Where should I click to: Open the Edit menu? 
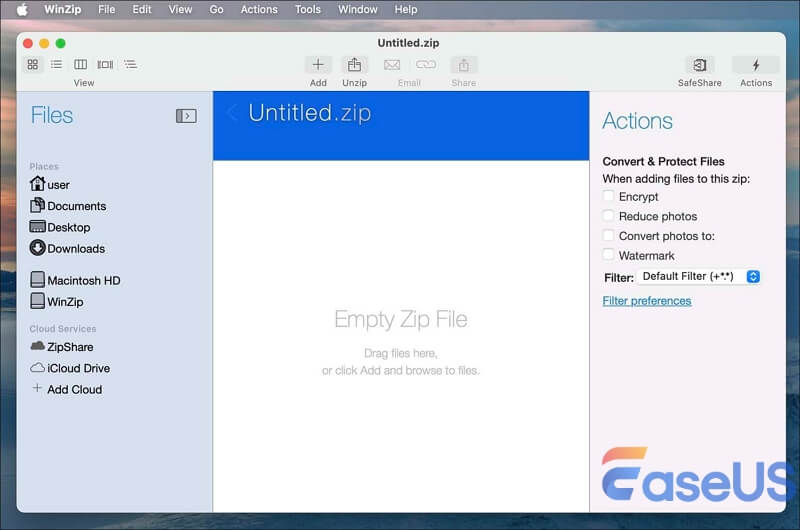tap(141, 9)
